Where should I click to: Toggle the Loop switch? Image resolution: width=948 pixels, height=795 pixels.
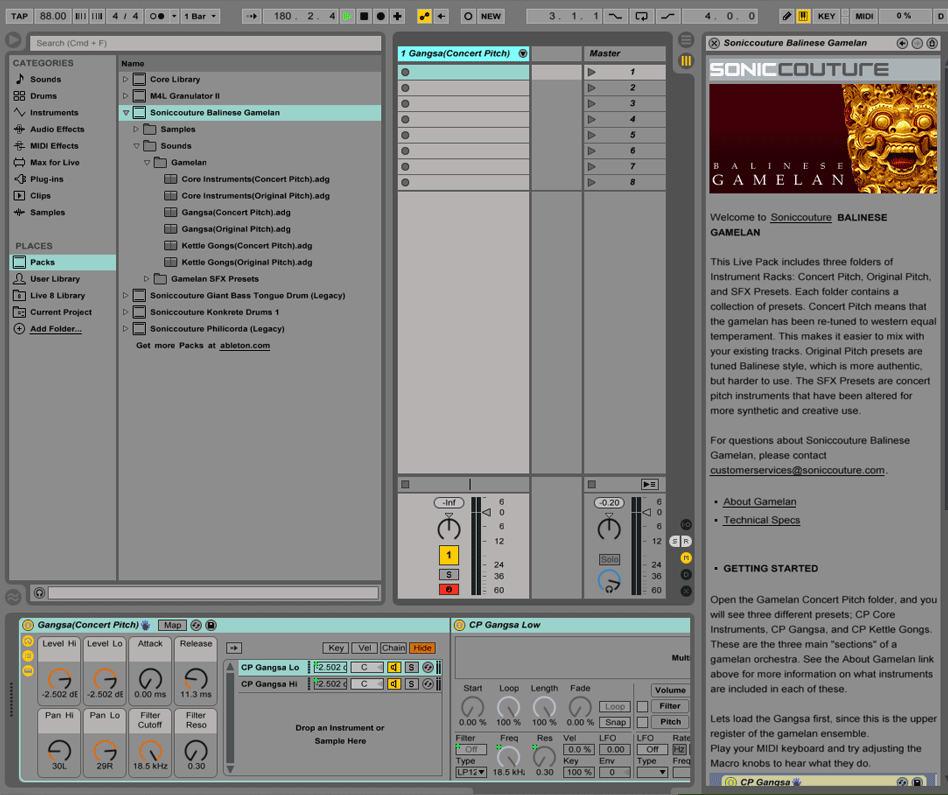641,16
